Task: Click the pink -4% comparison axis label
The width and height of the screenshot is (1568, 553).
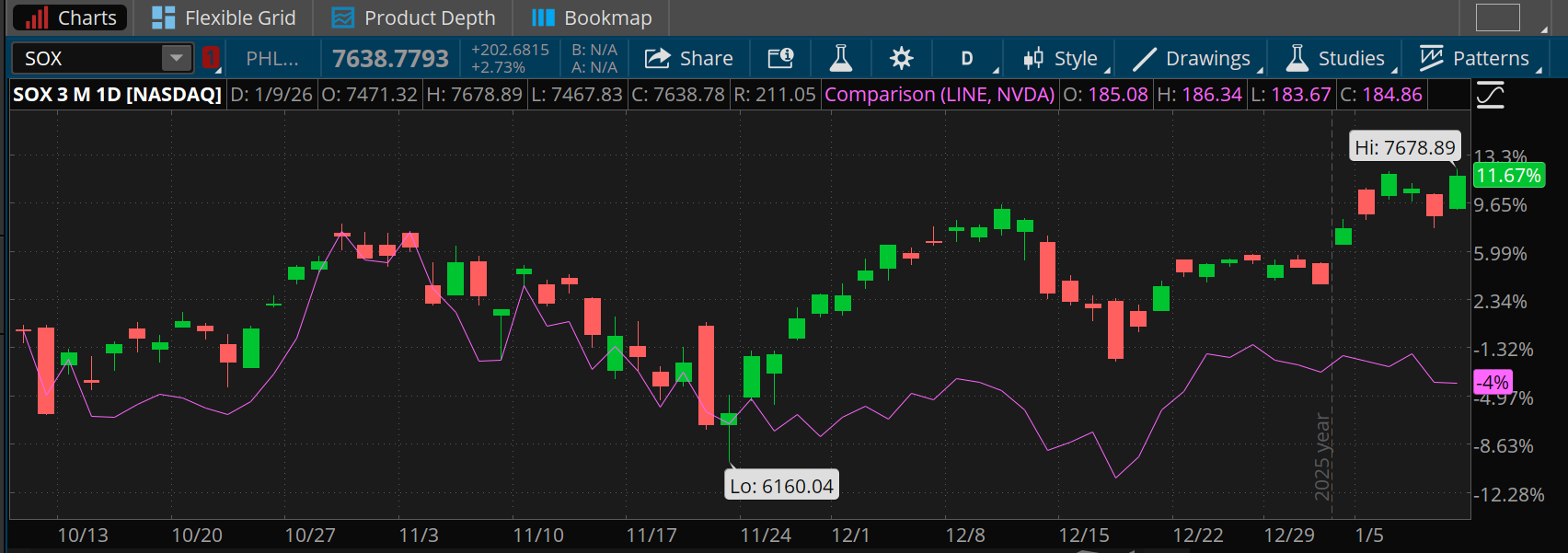Action: [x=1493, y=382]
